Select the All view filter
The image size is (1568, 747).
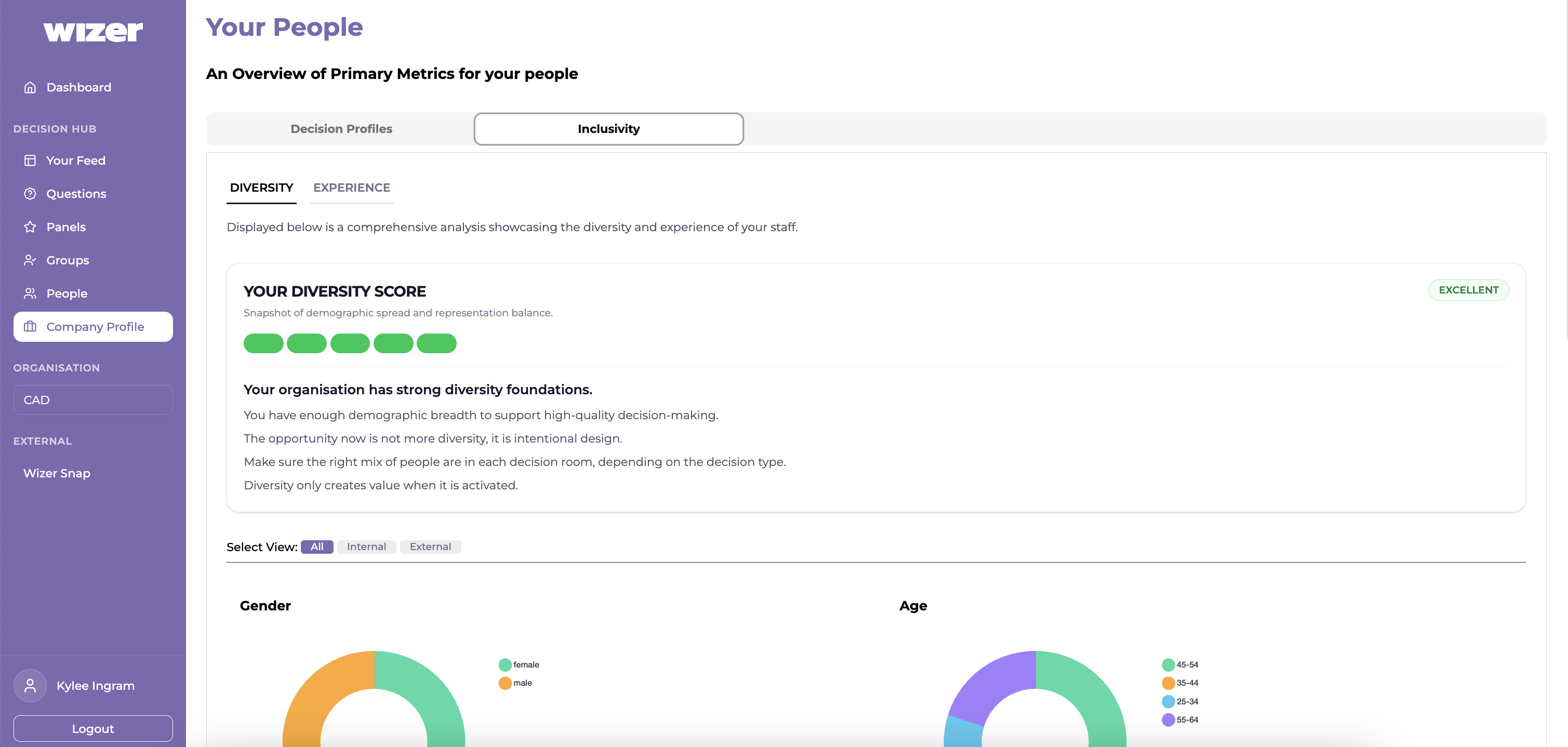(x=316, y=546)
